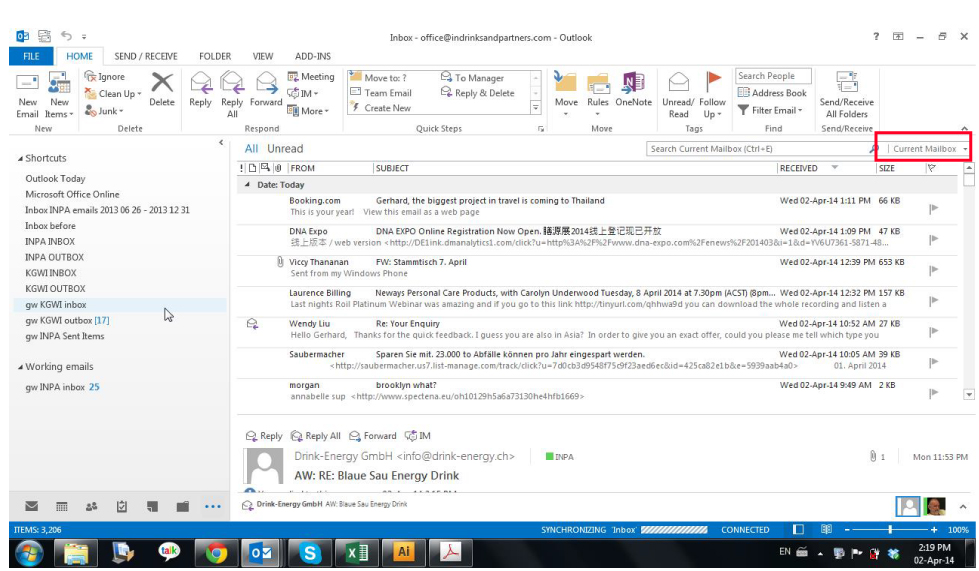Switch to the SEND / RECEIVE tab

pos(145,56)
